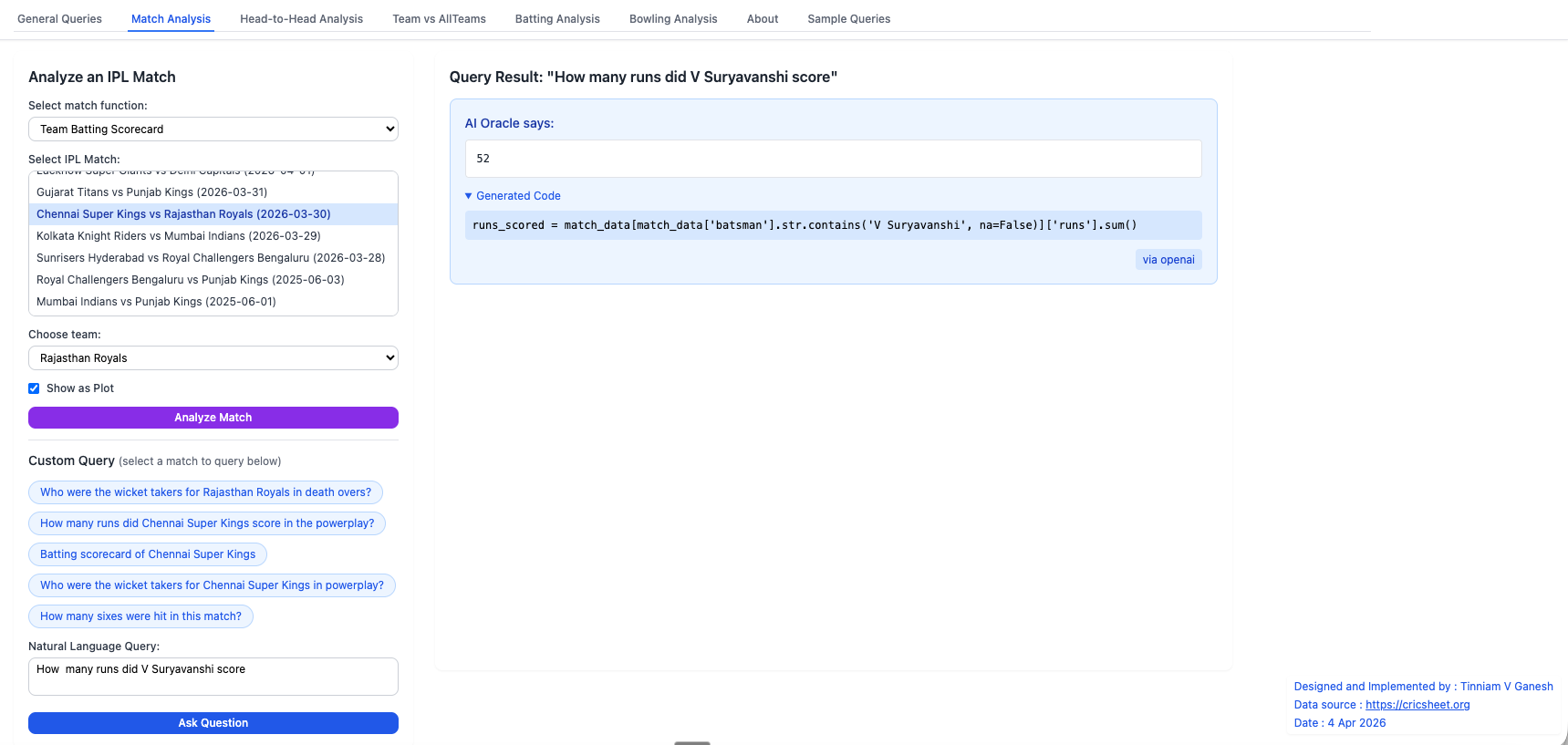Screen dimensions: 1568x745
Task: Click the Ask Question button
Action: 213,723
